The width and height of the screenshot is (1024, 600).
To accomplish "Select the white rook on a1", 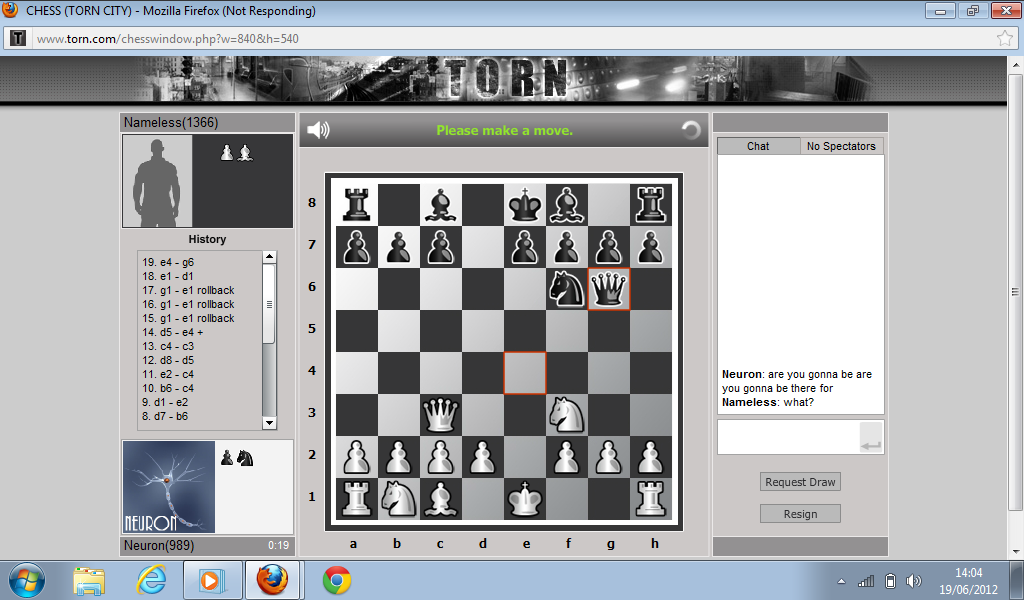I will (x=357, y=499).
